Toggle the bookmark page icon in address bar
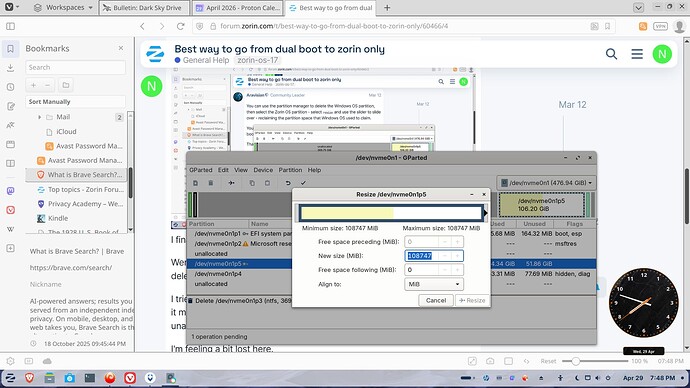 pos(608,26)
